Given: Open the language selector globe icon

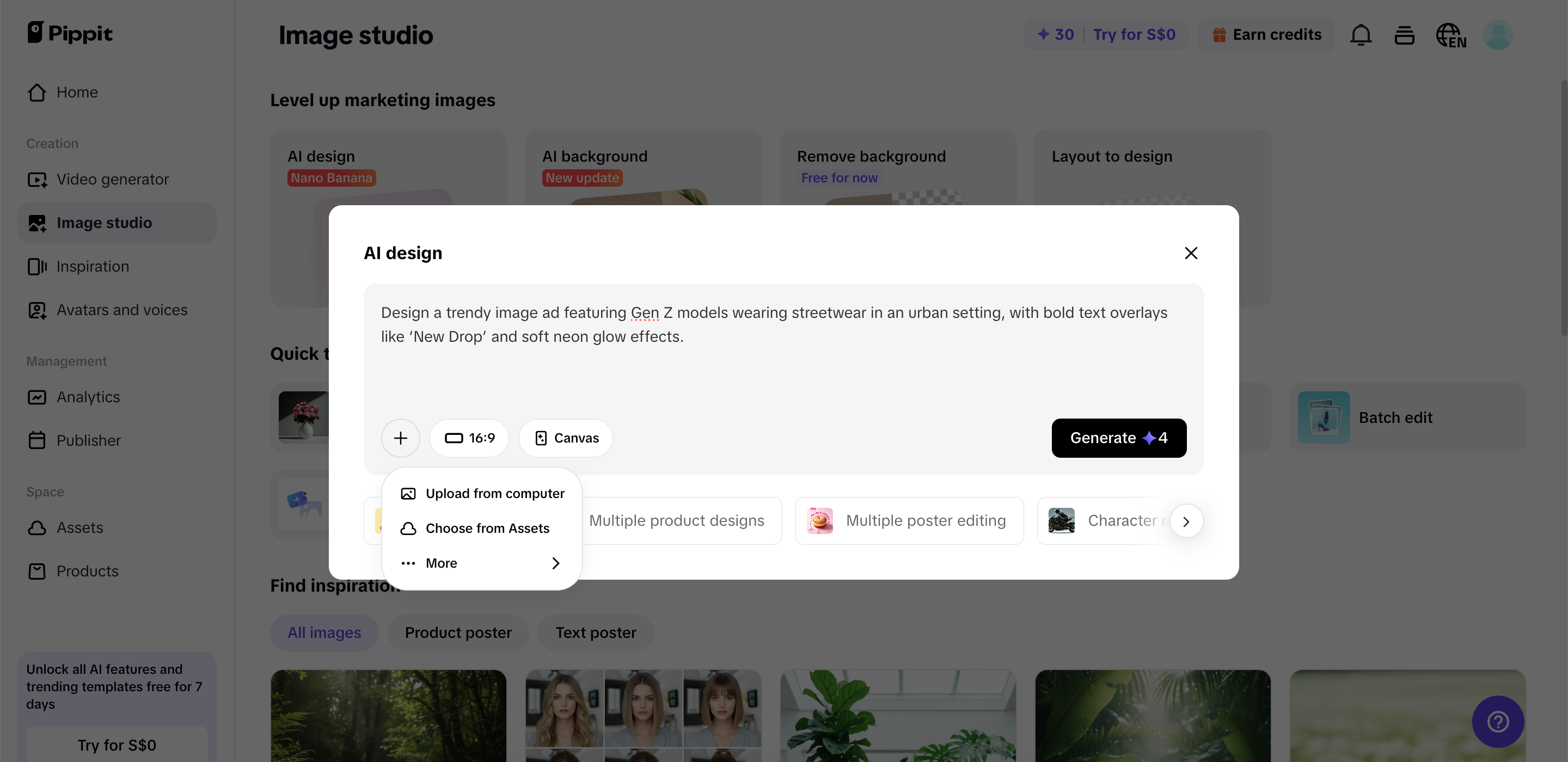Looking at the screenshot, I should point(1451,35).
